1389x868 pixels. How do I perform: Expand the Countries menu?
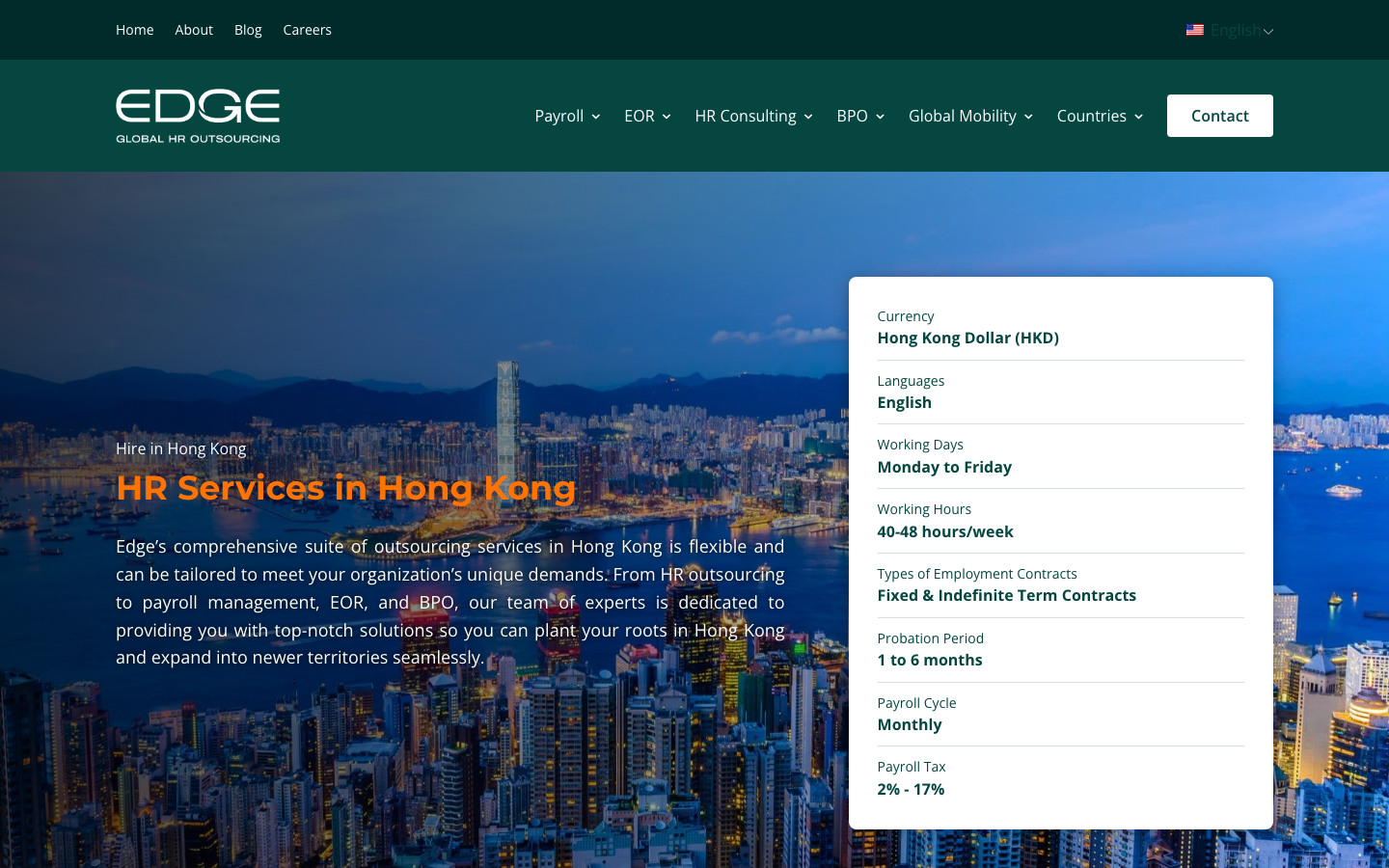[1100, 116]
